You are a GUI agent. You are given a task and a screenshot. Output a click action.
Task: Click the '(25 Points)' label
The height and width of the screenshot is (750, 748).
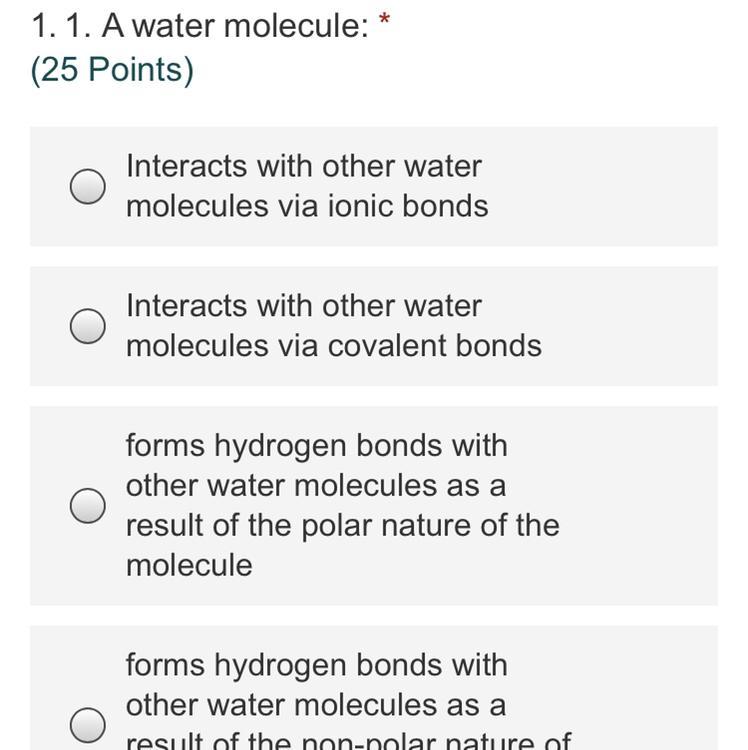pyautogui.click(x=112, y=70)
